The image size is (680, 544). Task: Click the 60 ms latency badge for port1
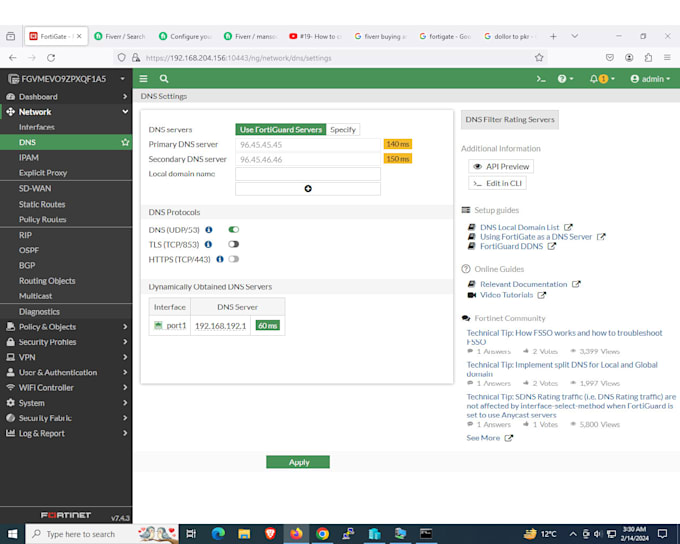point(268,325)
